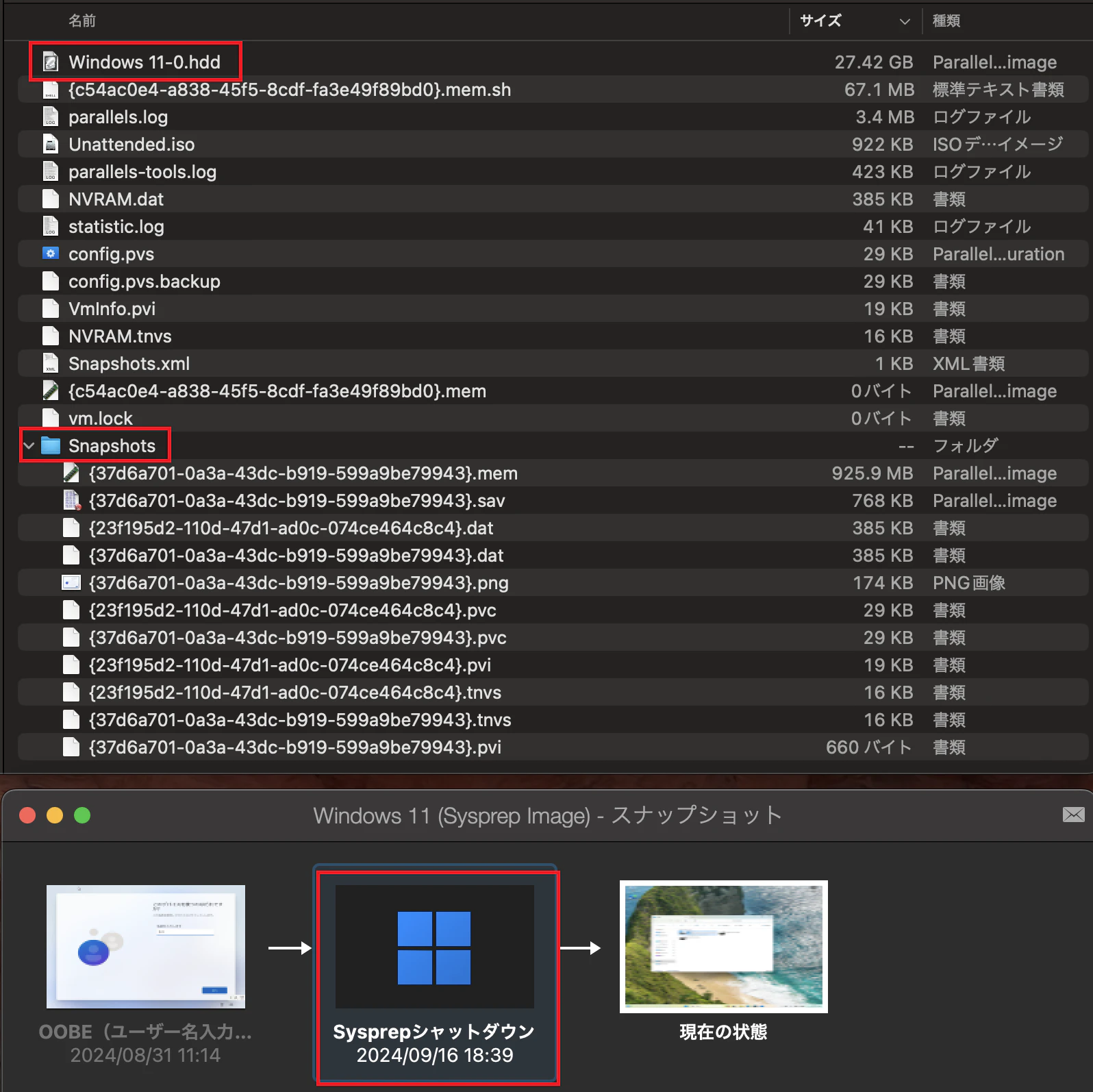
Task: Click the Unattended.iso disc image icon
Action: click(x=51, y=145)
